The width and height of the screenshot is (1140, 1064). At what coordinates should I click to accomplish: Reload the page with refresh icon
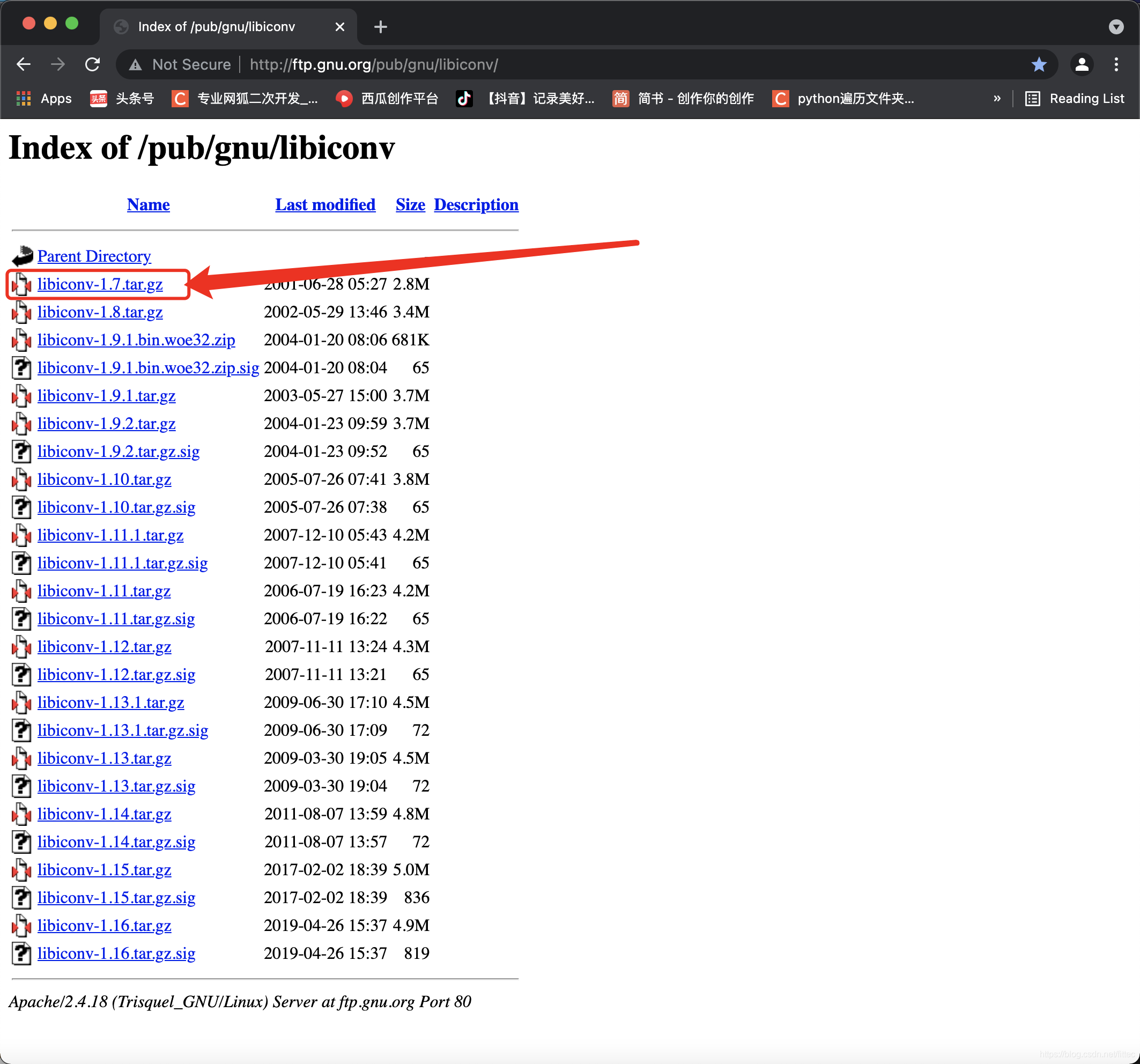[x=92, y=64]
